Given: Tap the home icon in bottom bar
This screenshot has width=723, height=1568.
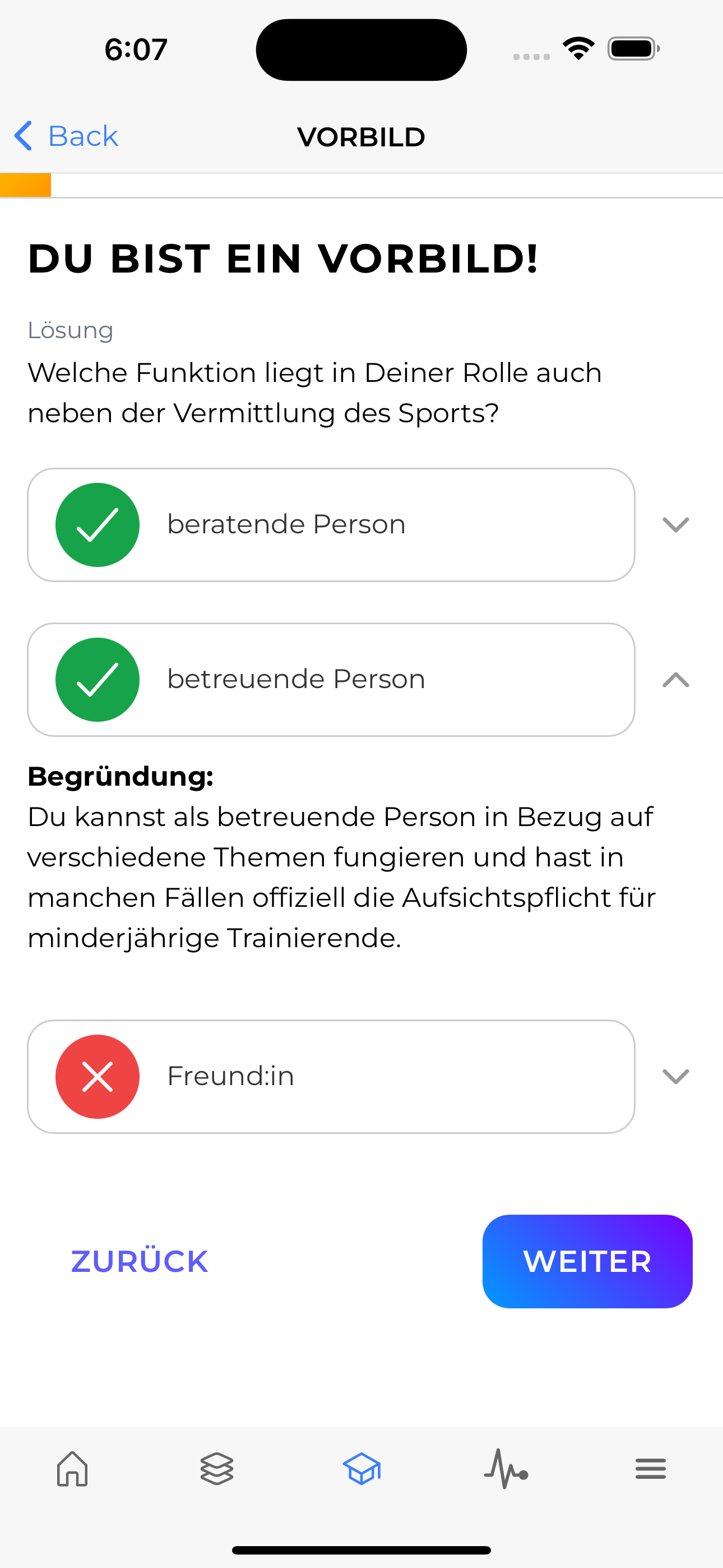Looking at the screenshot, I should pos(72,1469).
